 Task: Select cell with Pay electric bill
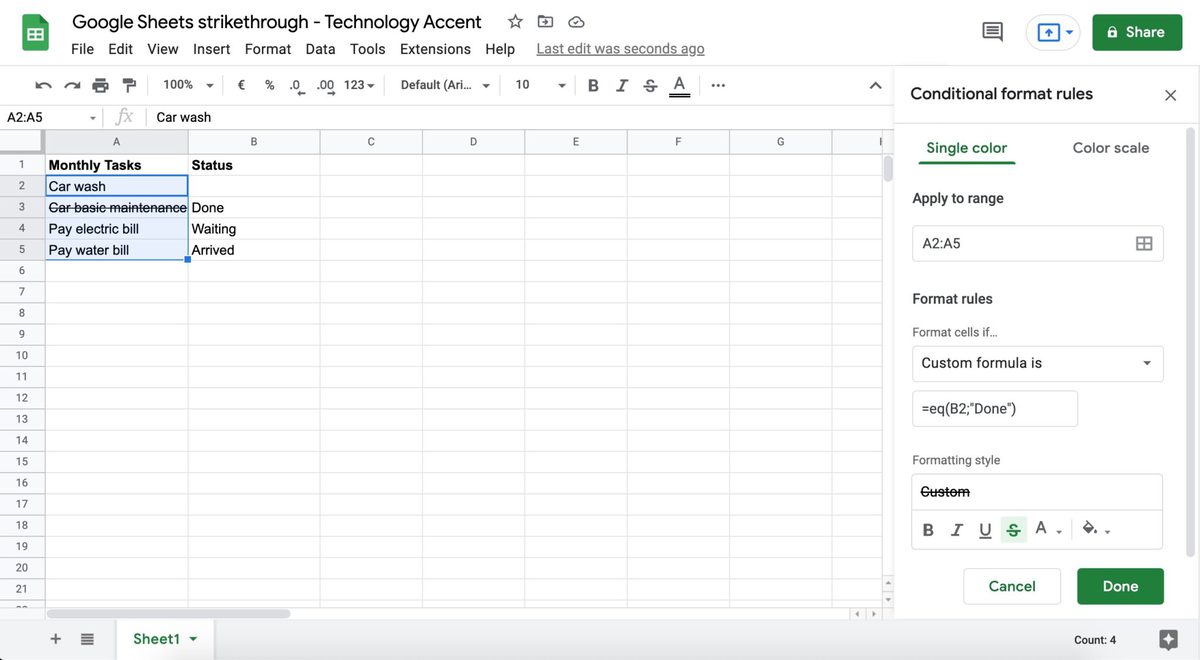pyautogui.click(x=117, y=229)
